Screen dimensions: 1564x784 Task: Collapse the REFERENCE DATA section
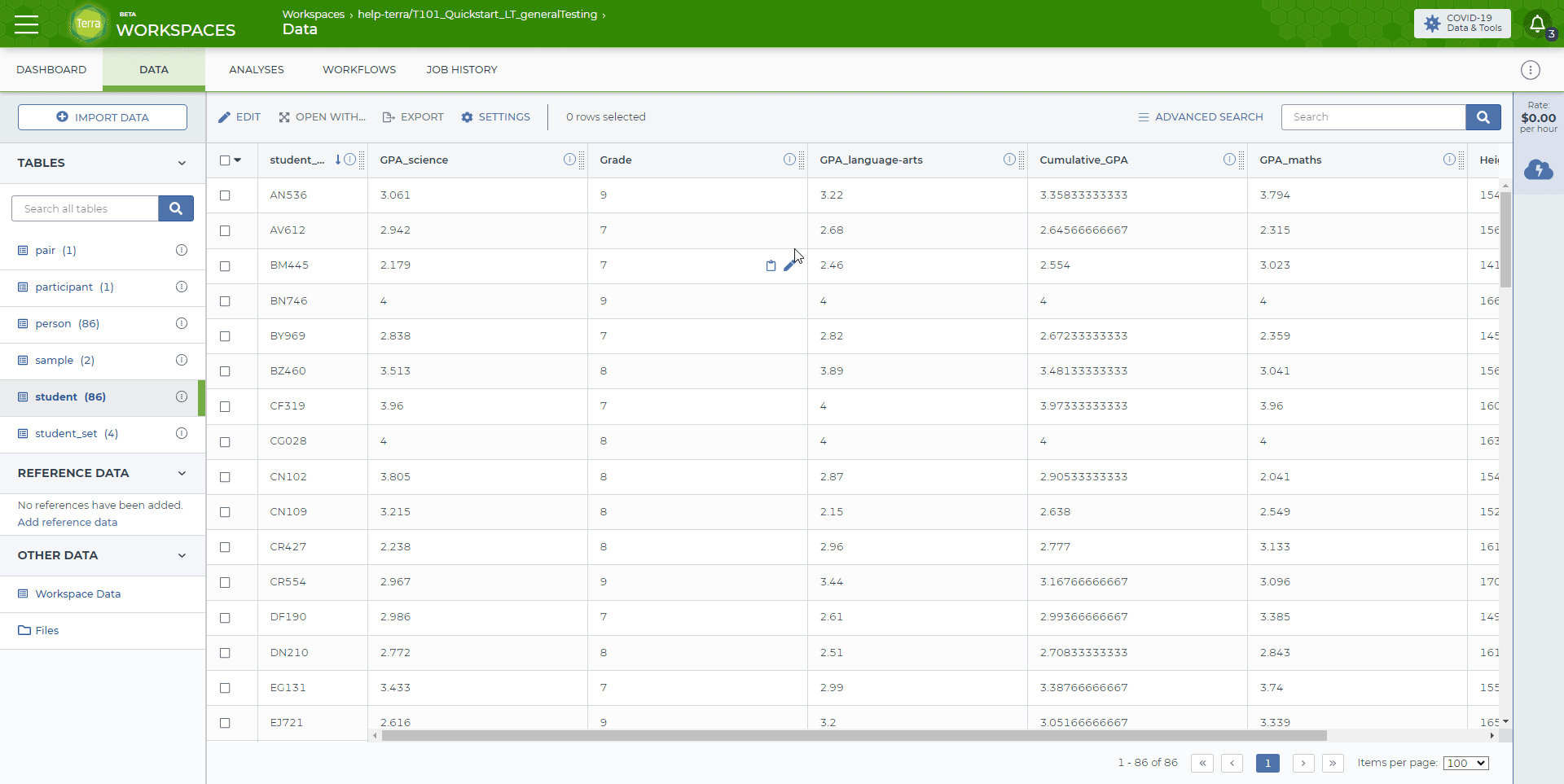(182, 473)
